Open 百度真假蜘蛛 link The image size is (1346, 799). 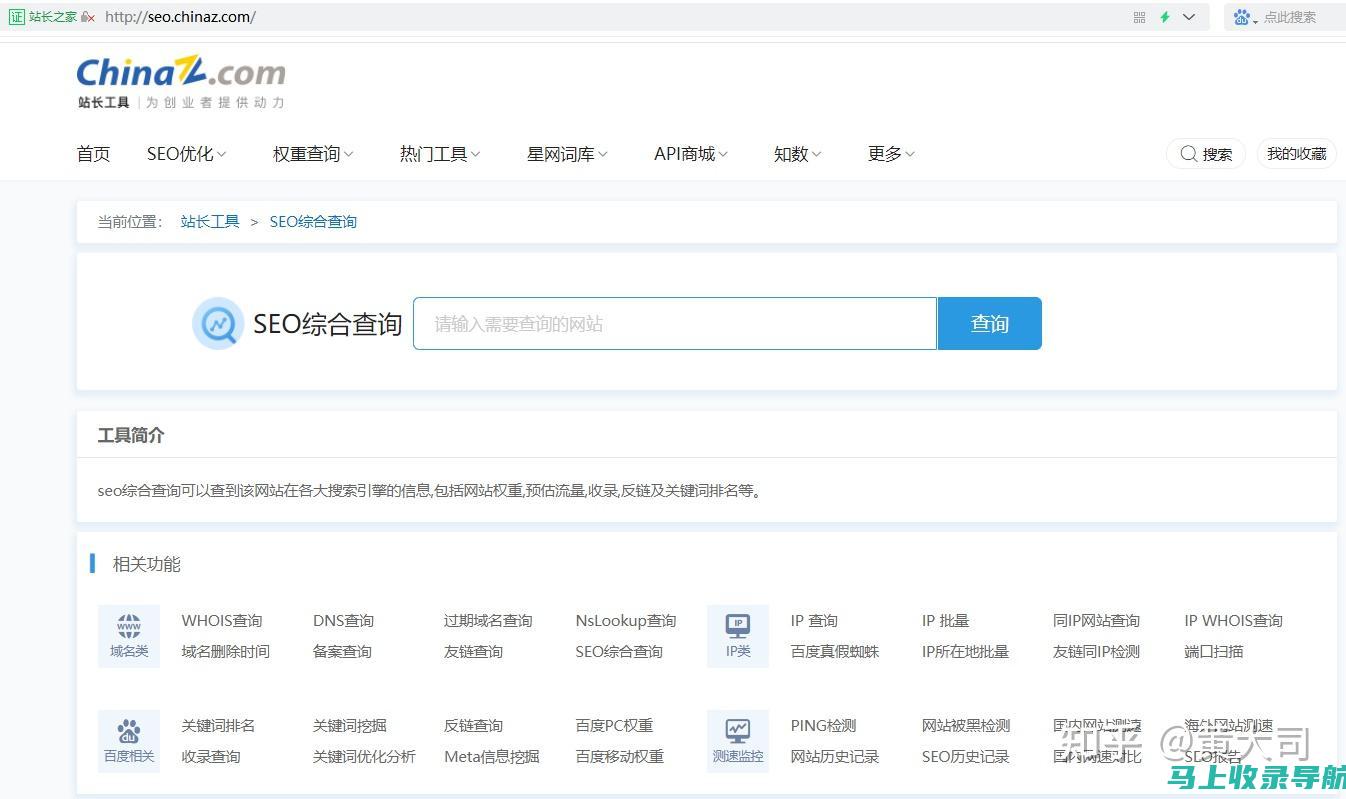pos(835,652)
